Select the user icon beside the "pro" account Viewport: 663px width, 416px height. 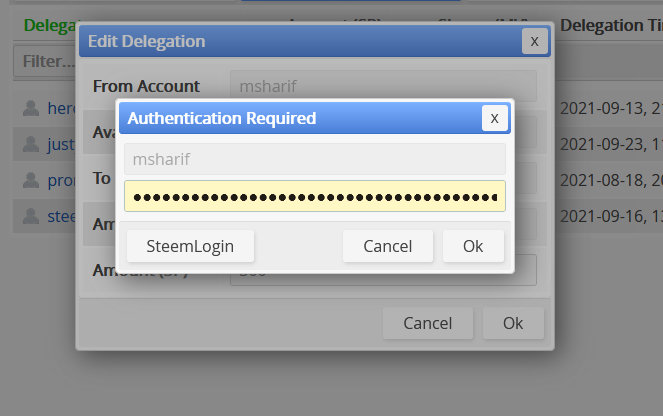coord(31,180)
